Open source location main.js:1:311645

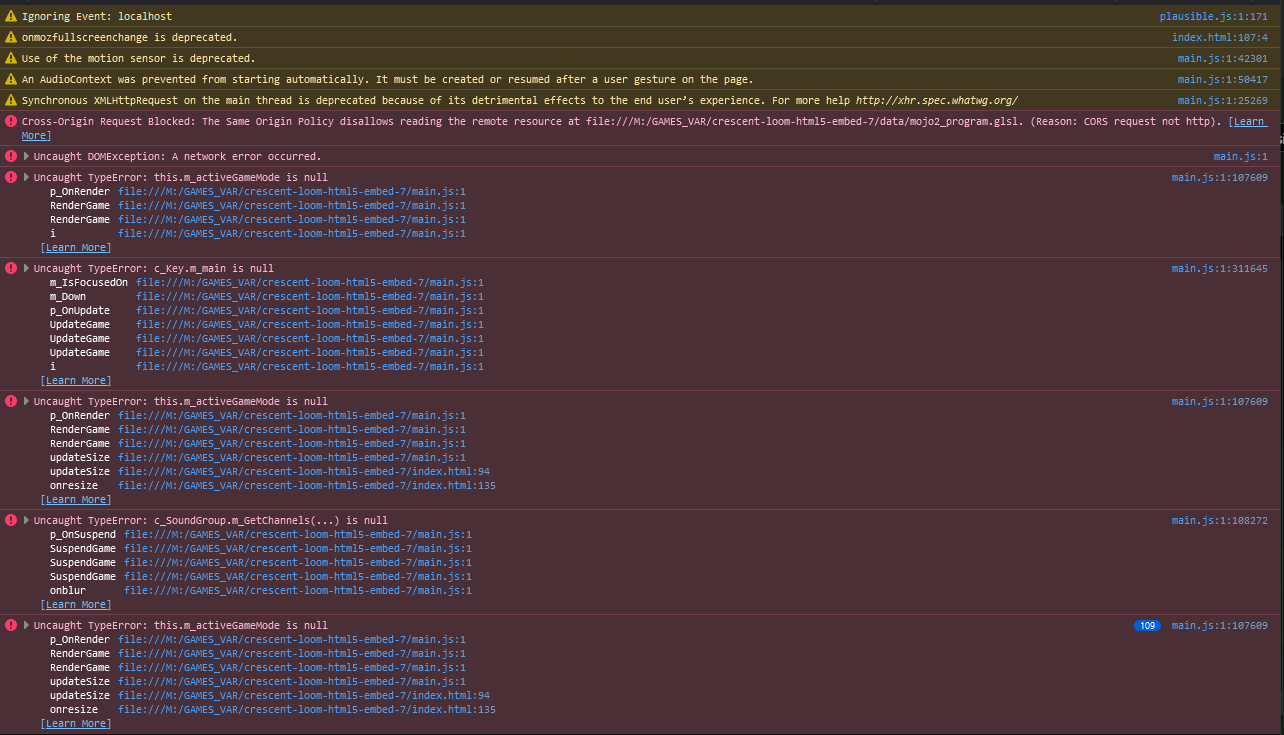[x=1219, y=269]
